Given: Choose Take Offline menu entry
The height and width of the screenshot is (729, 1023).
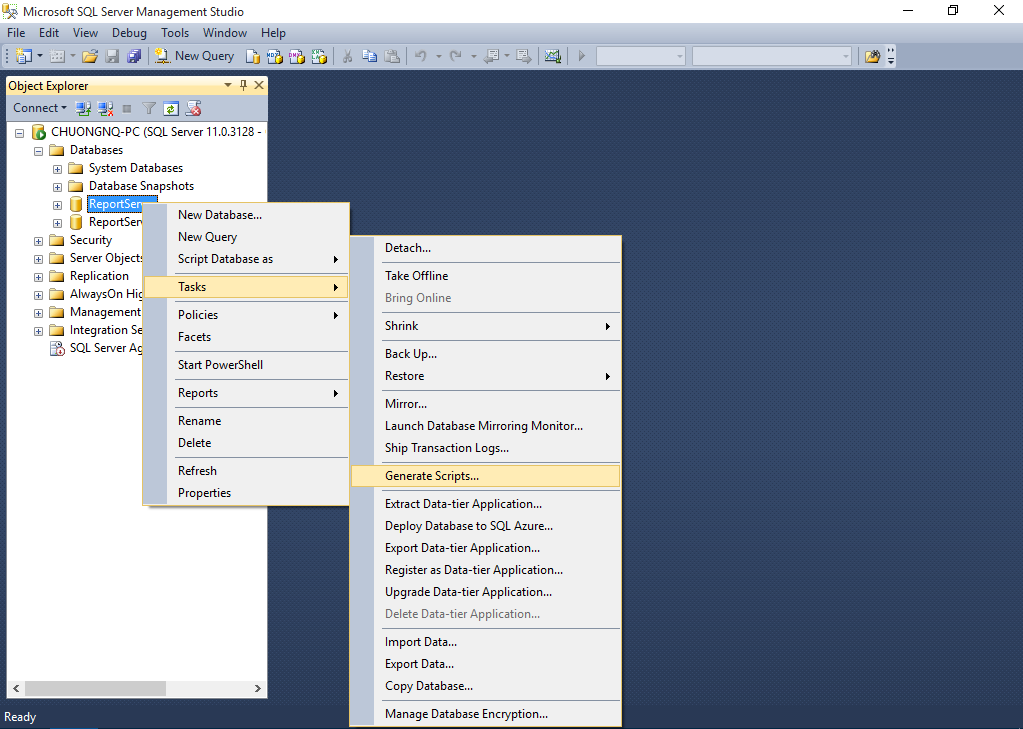Looking at the screenshot, I should coord(485,275).
